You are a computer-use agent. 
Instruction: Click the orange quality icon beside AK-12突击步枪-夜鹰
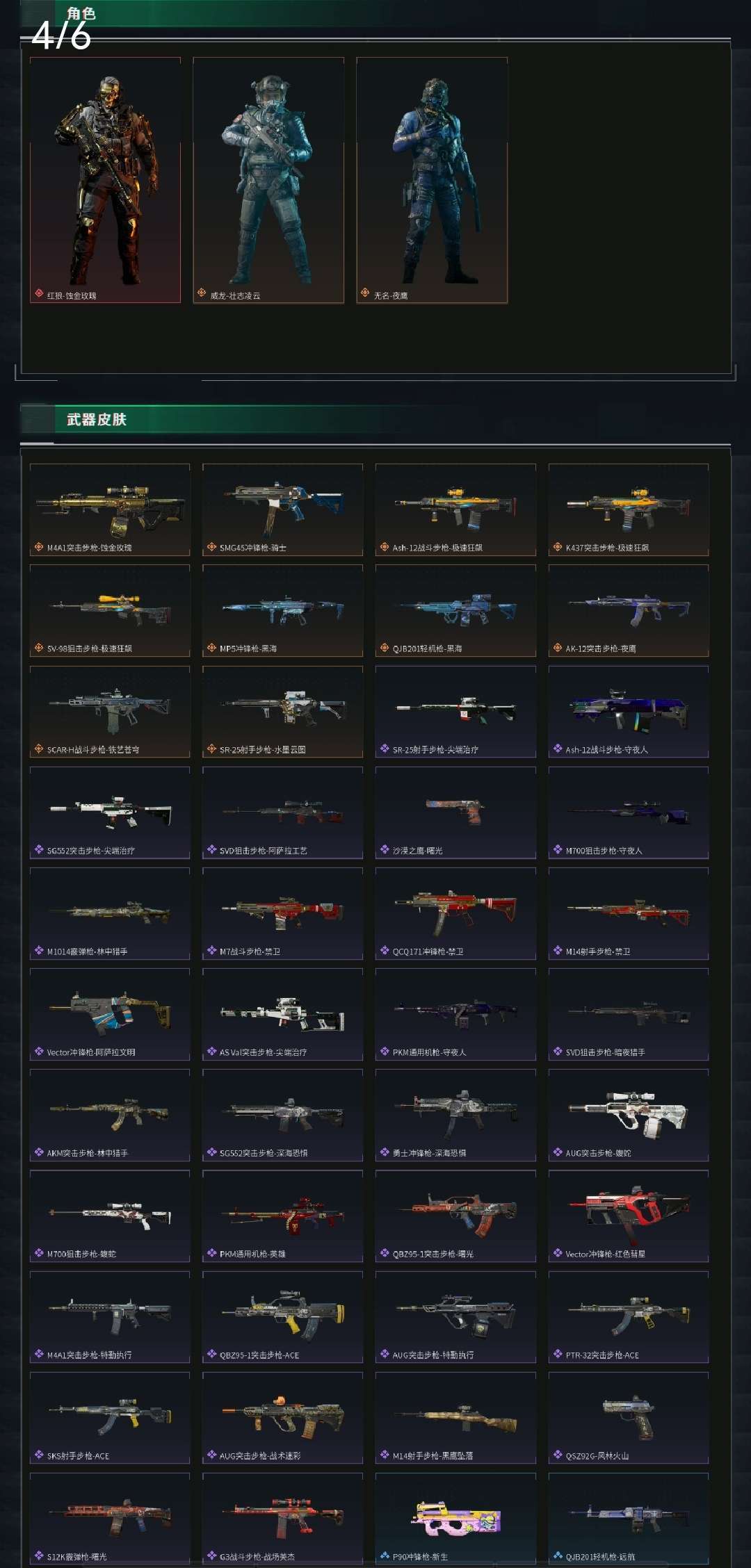[558, 648]
